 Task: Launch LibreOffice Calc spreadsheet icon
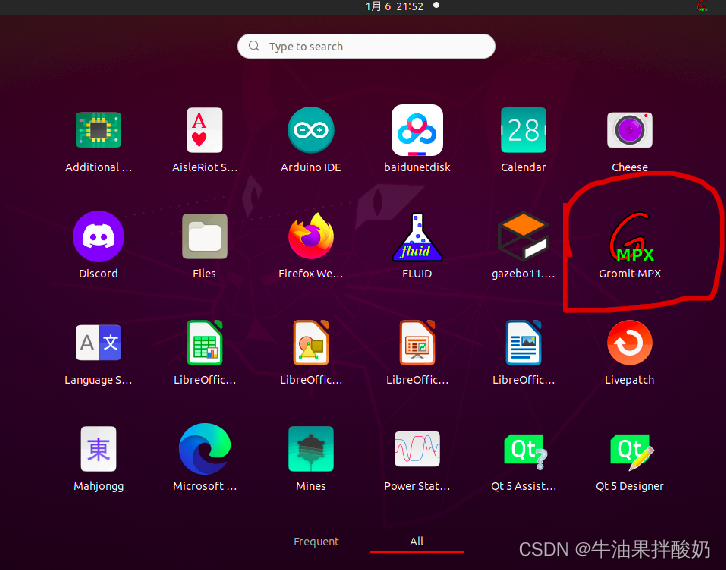click(x=204, y=343)
